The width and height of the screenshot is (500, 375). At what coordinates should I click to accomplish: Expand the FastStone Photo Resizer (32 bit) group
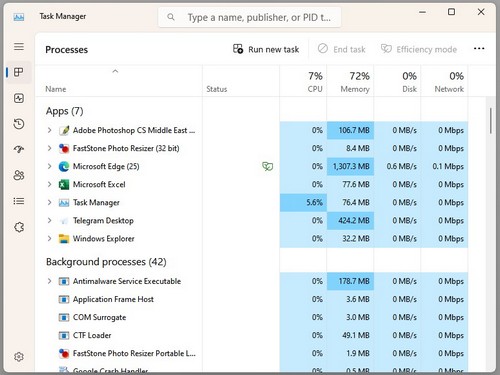49,148
